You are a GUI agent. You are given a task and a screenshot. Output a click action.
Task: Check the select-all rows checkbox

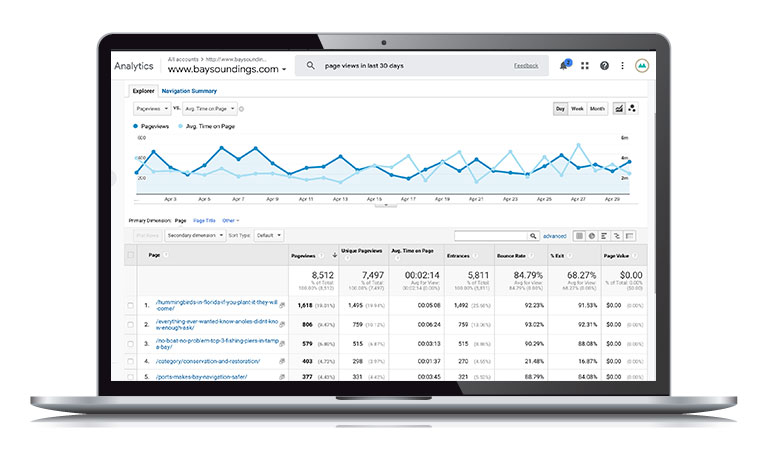click(x=131, y=256)
